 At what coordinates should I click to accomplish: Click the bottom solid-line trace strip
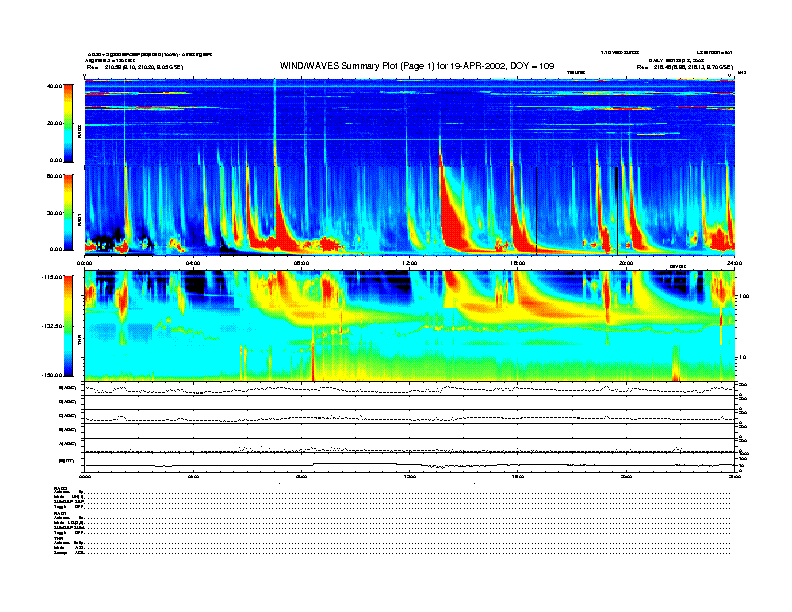click(410, 463)
